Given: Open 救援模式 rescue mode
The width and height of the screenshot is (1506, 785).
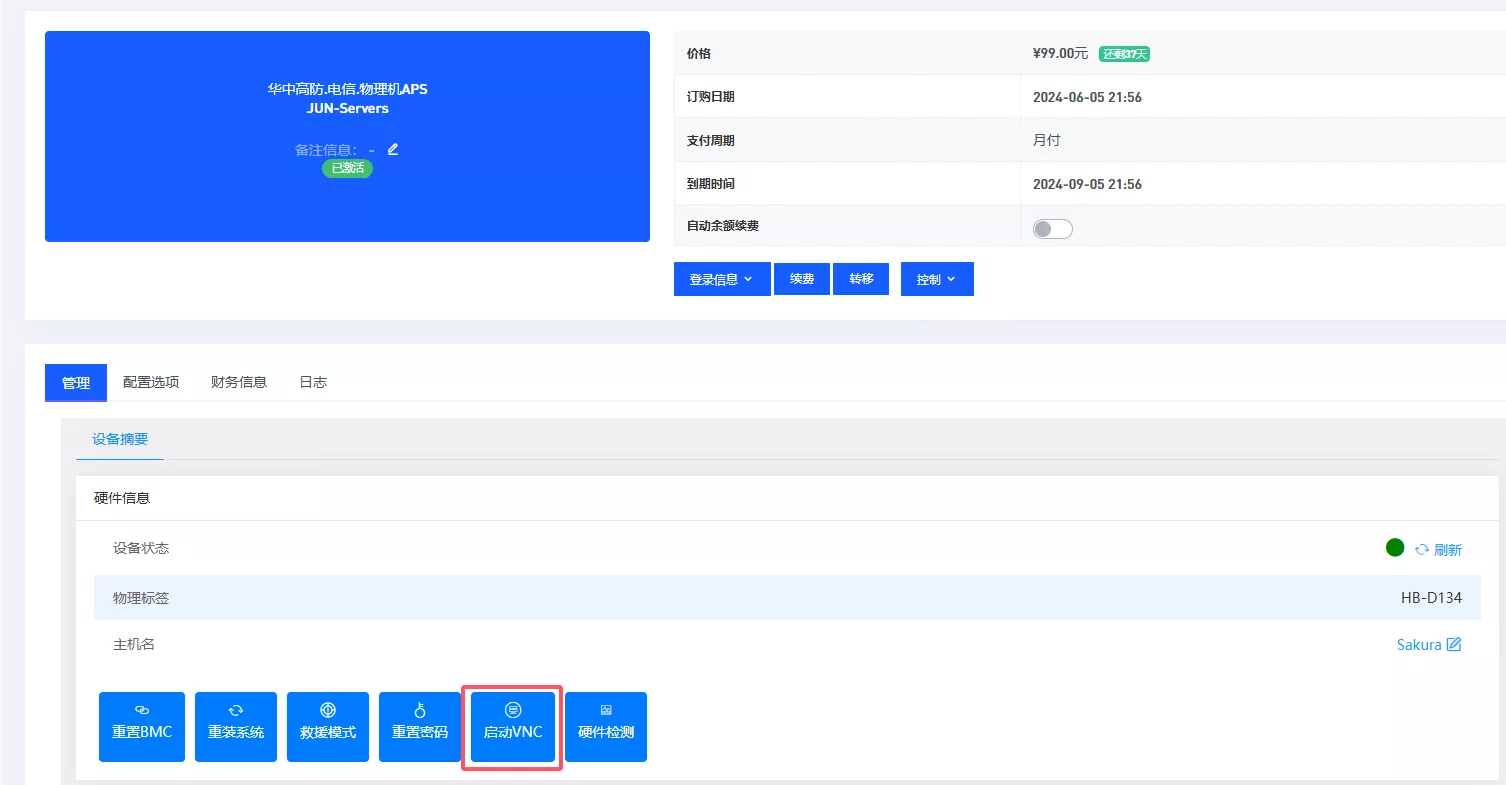Looking at the screenshot, I should coord(328,726).
